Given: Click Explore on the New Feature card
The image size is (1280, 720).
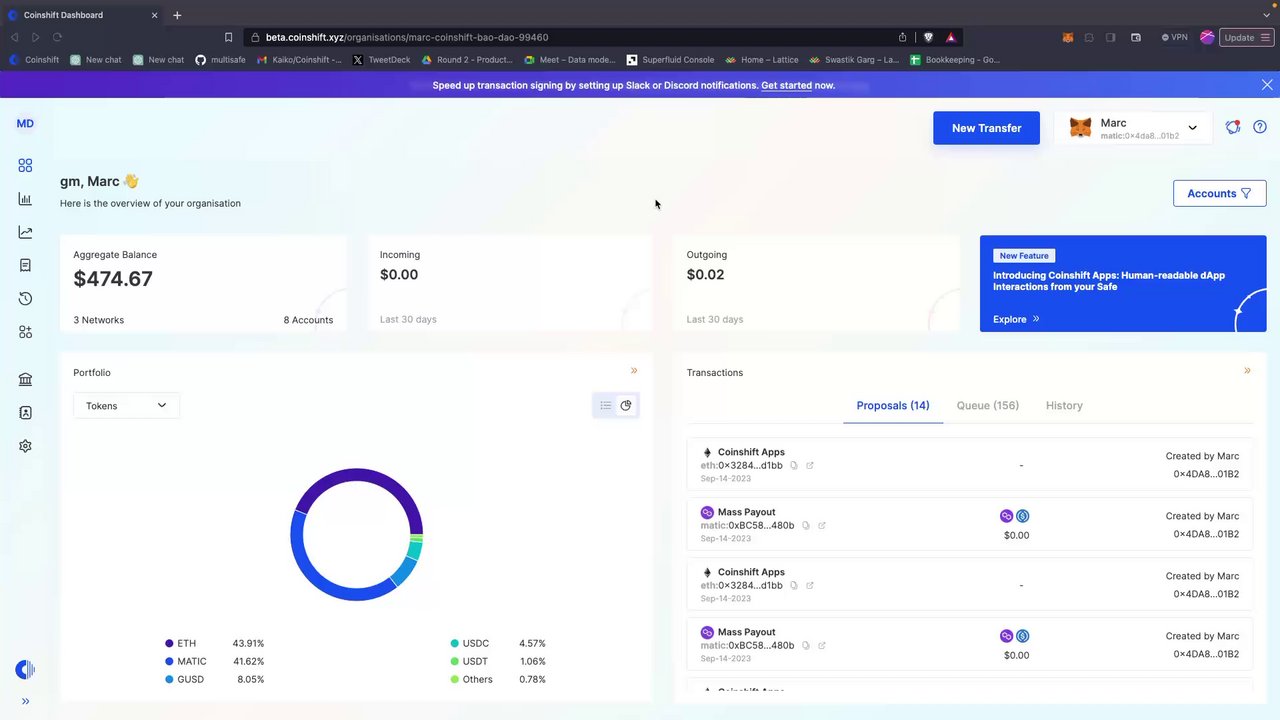Looking at the screenshot, I should click(1016, 319).
